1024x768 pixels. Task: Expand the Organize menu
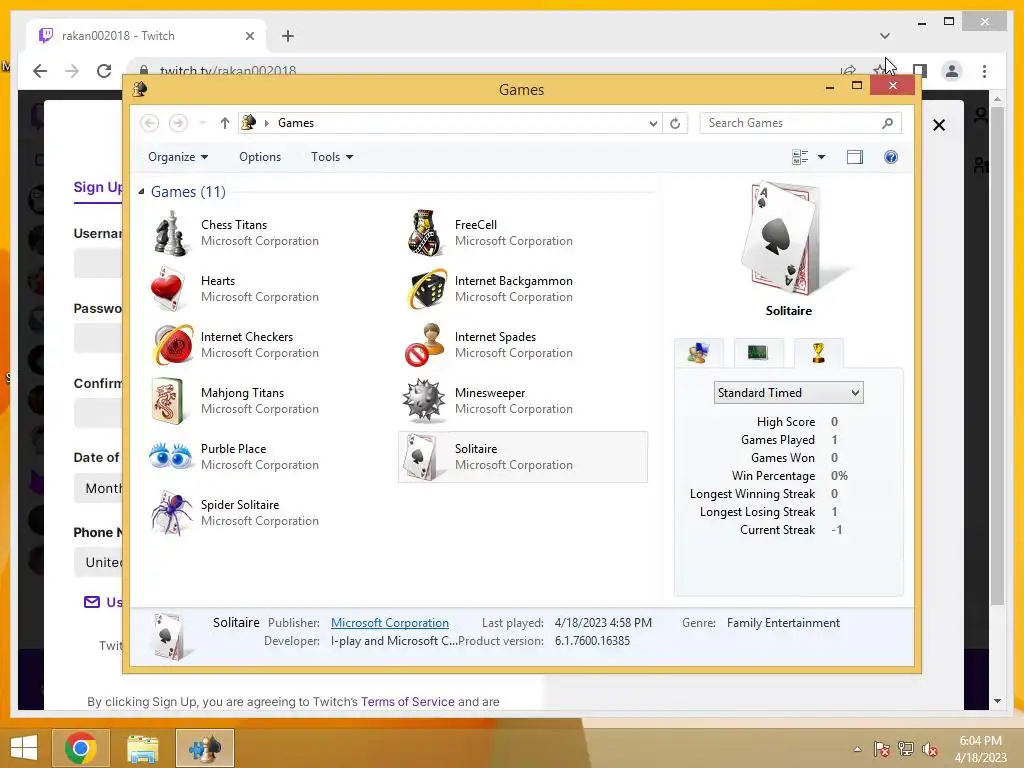tap(178, 157)
